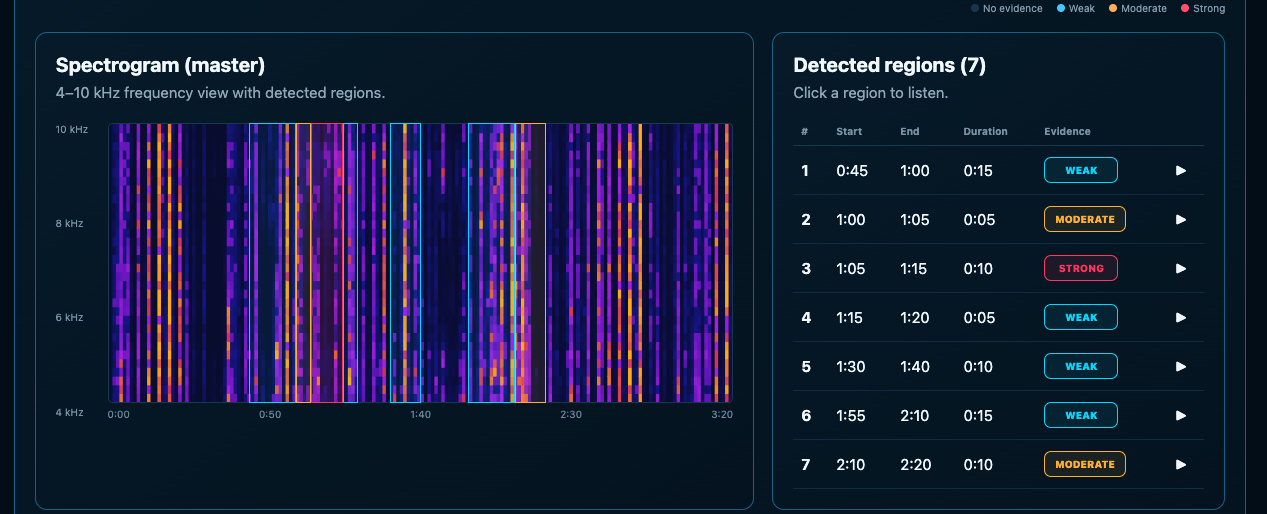The width and height of the screenshot is (1267, 514).
Task: Click the end time 1:20 in row 4
Action: coord(915,317)
